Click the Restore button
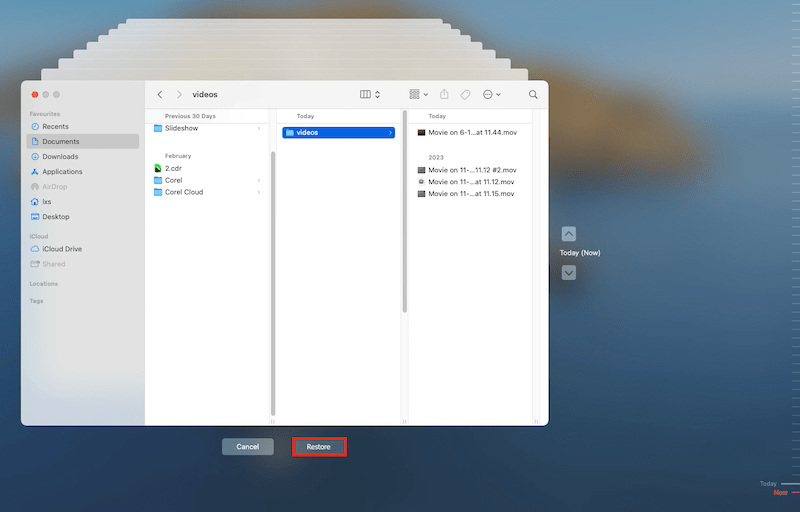This screenshot has width=800, height=512. [319, 447]
